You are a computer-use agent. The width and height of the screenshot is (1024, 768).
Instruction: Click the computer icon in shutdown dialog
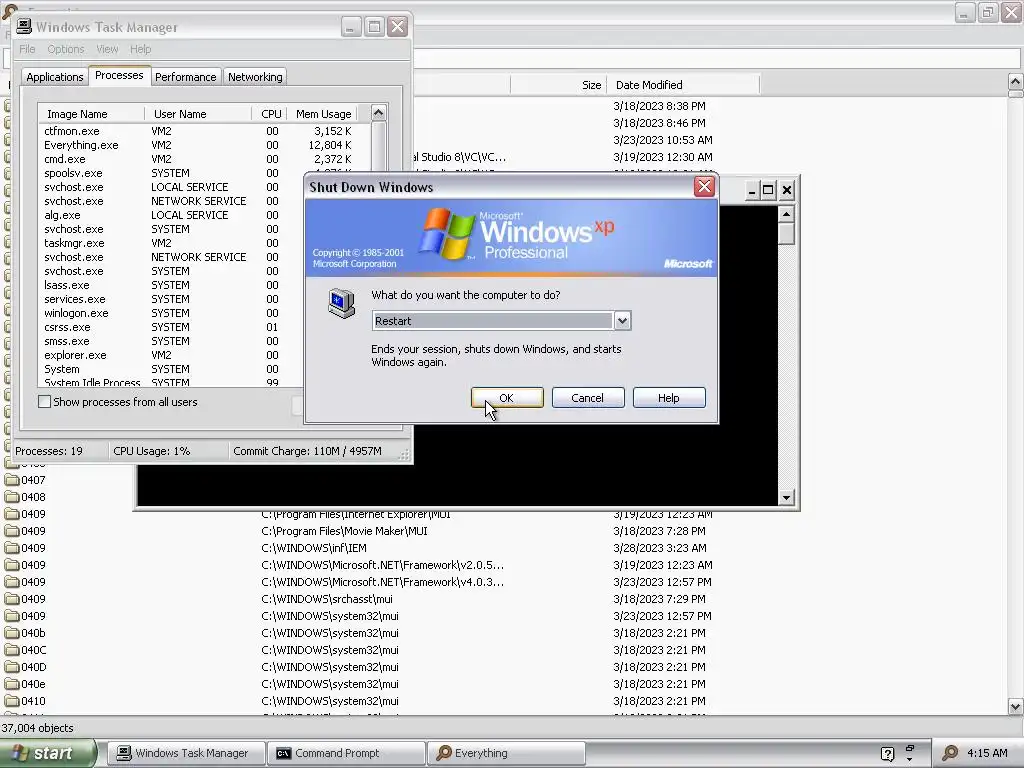[x=342, y=304]
